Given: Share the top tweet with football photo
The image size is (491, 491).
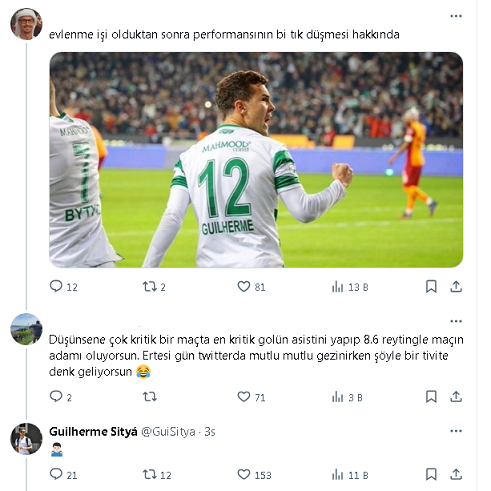Looking at the screenshot, I should point(456,287).
